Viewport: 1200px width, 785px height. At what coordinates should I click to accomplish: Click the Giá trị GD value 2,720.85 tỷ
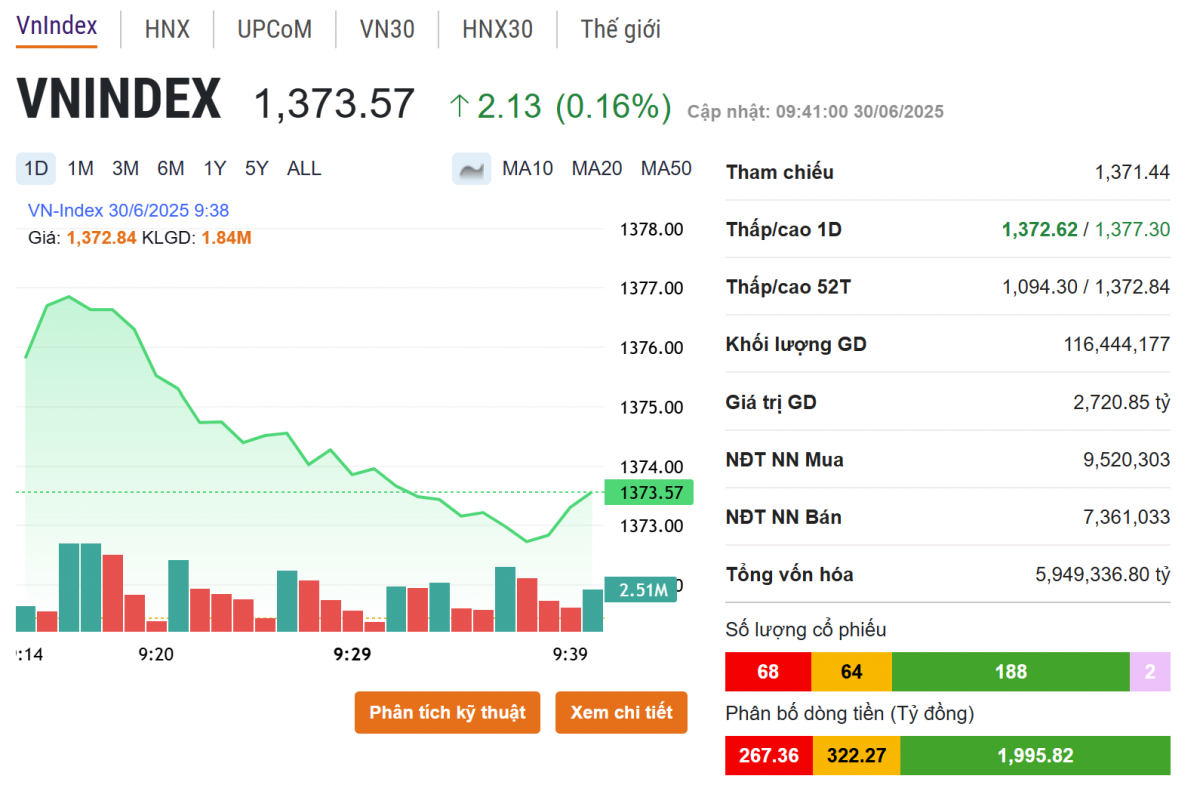1121,402
